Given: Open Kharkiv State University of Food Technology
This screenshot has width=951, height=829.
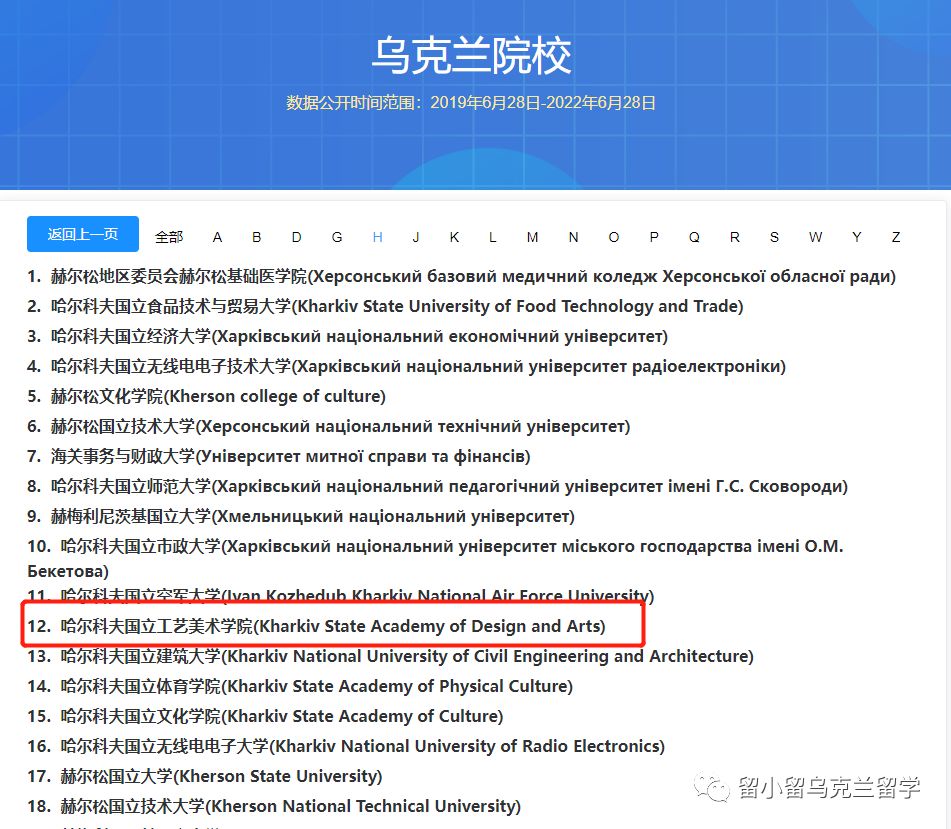Looking at the screenshot, I should click(397, 306).
